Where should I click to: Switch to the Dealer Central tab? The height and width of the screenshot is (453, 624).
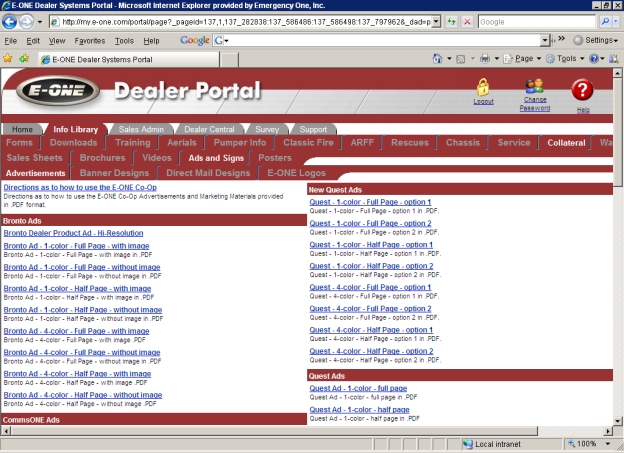pos(209,129)
